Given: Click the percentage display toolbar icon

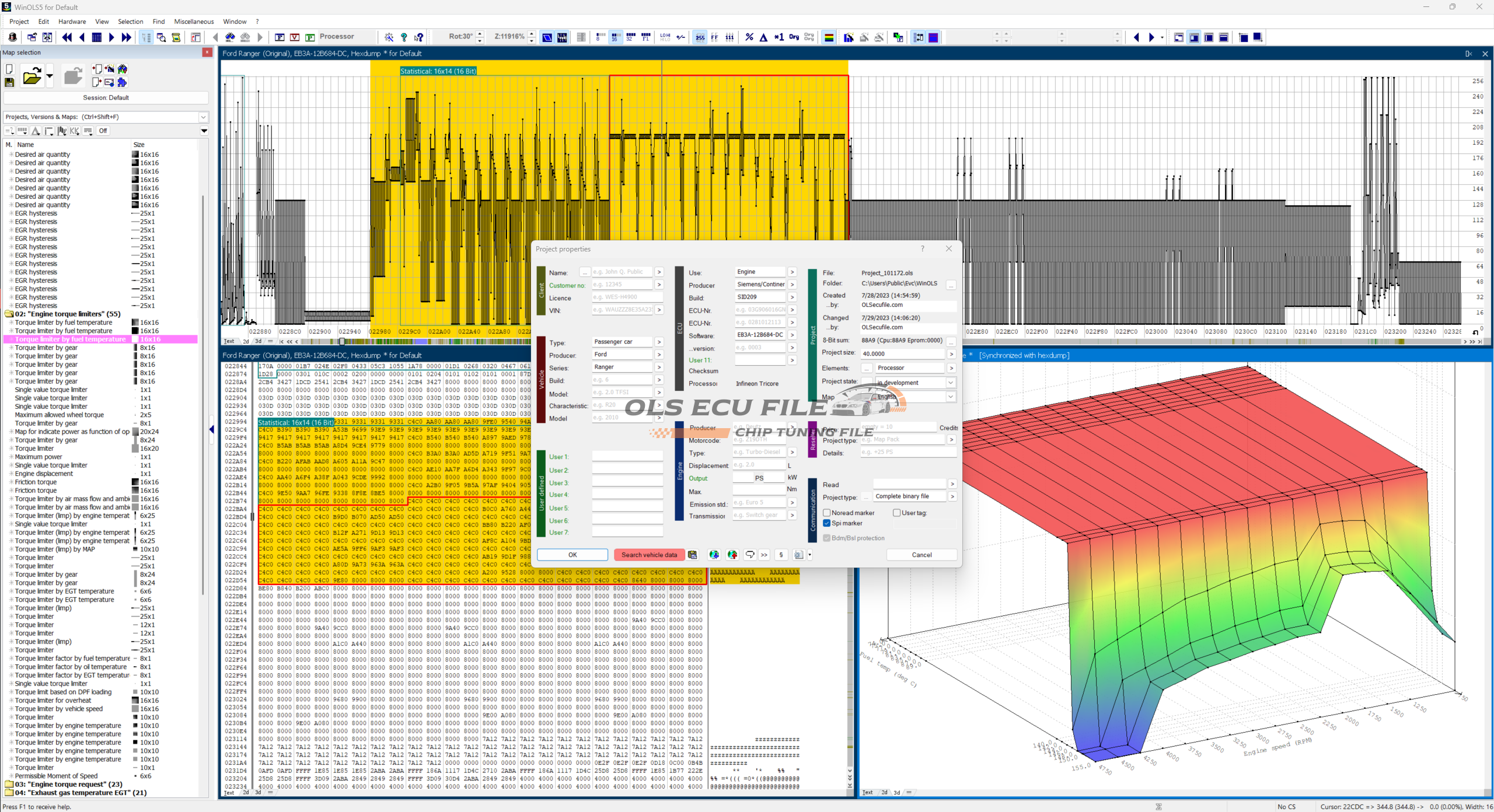Looking at the screenshot, I should 749,37.
